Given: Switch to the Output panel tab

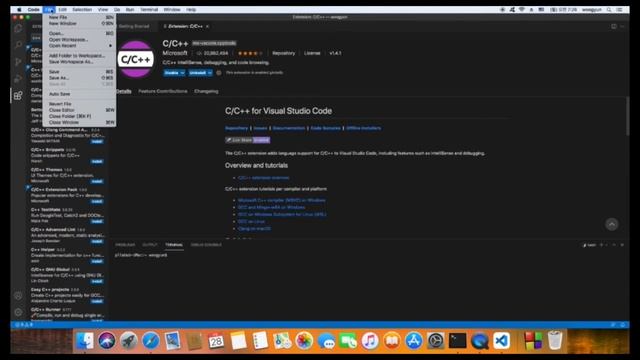Looking at the screenshot, I should 150,245.
